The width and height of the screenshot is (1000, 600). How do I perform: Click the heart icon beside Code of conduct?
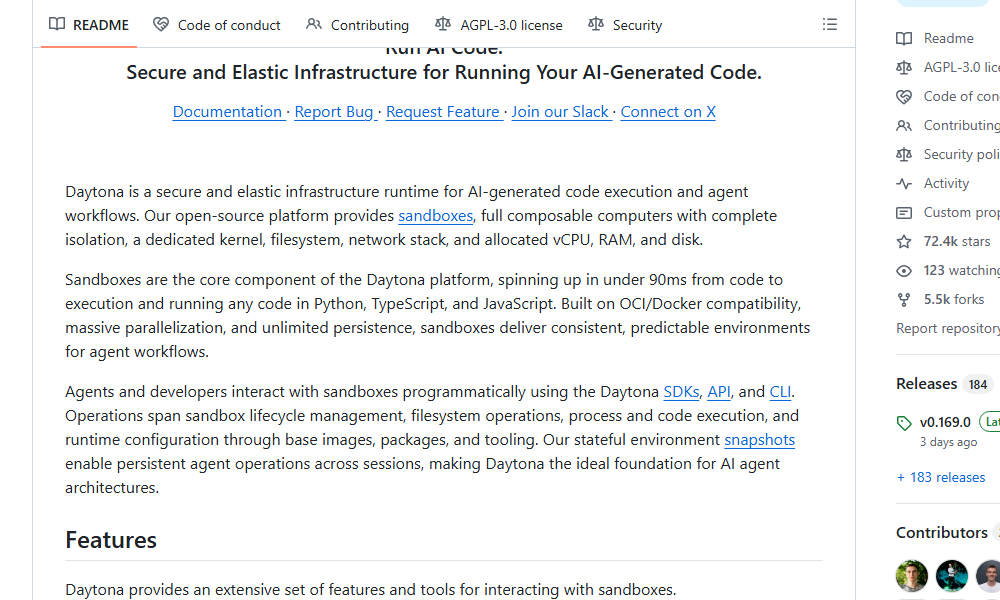pyautogui.click(x=160, y=24)
